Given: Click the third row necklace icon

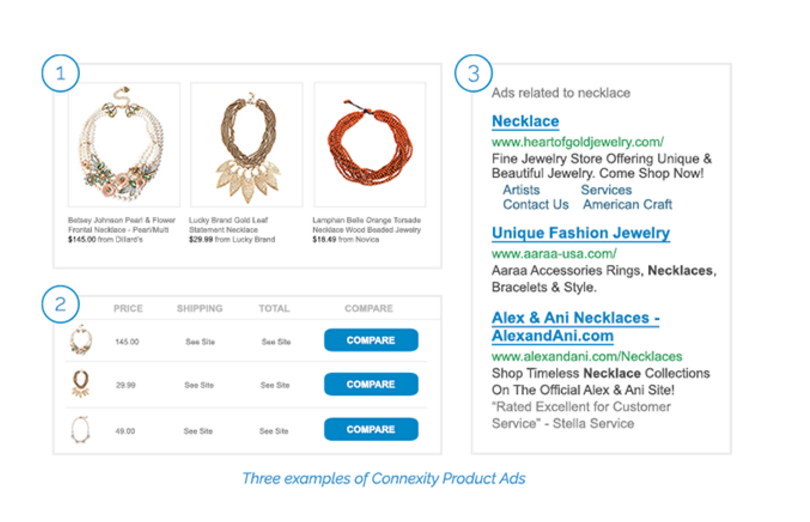Looking at the screenshot, I should coord(80,429).
